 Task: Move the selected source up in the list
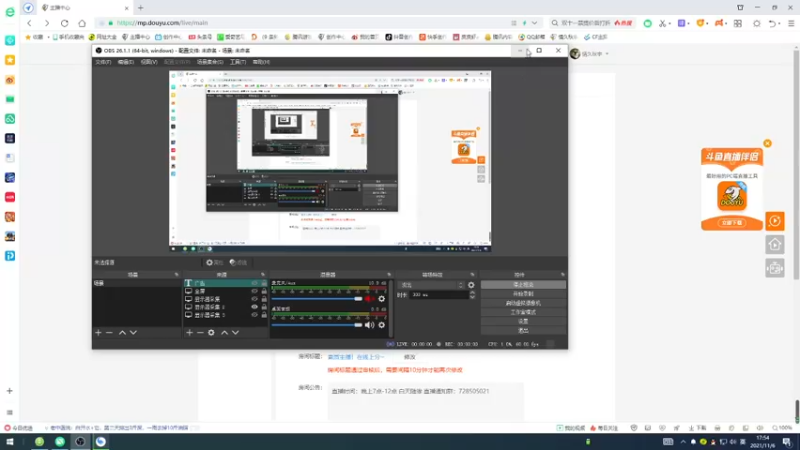coord(224,333)
